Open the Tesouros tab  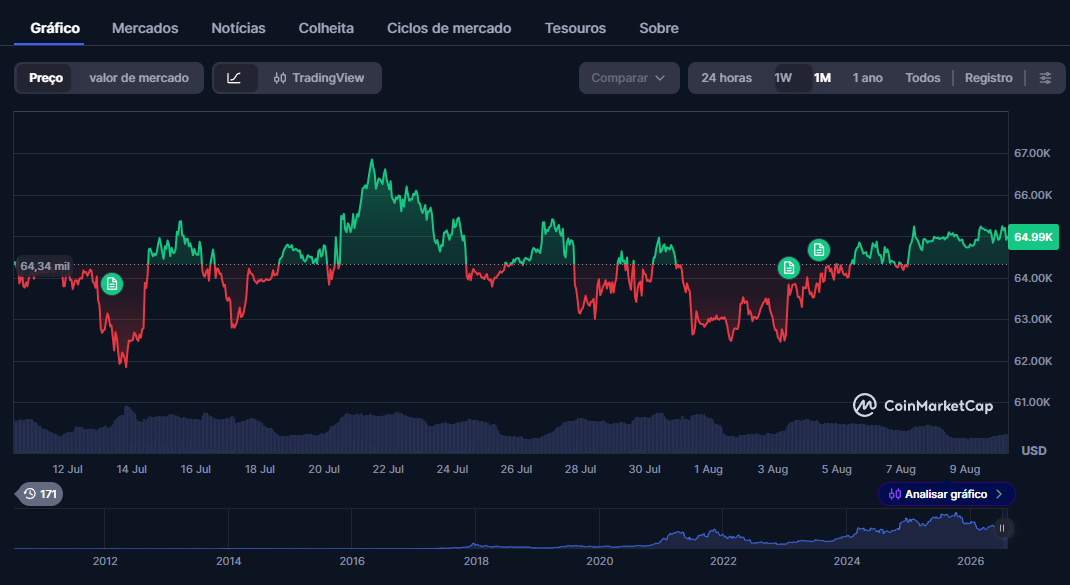coord(575,28)
